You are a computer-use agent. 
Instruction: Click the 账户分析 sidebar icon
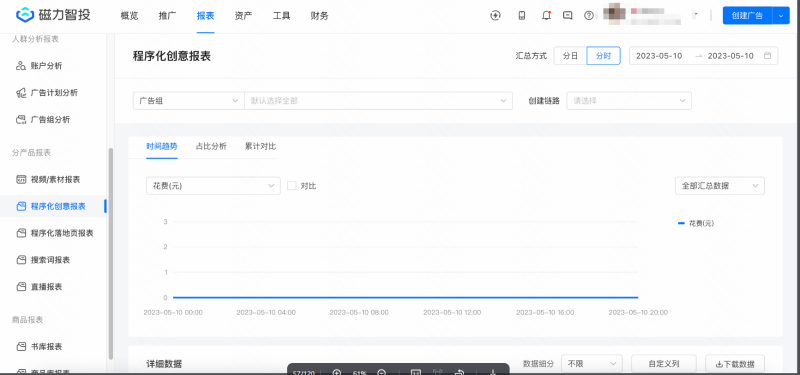(21, 66)
